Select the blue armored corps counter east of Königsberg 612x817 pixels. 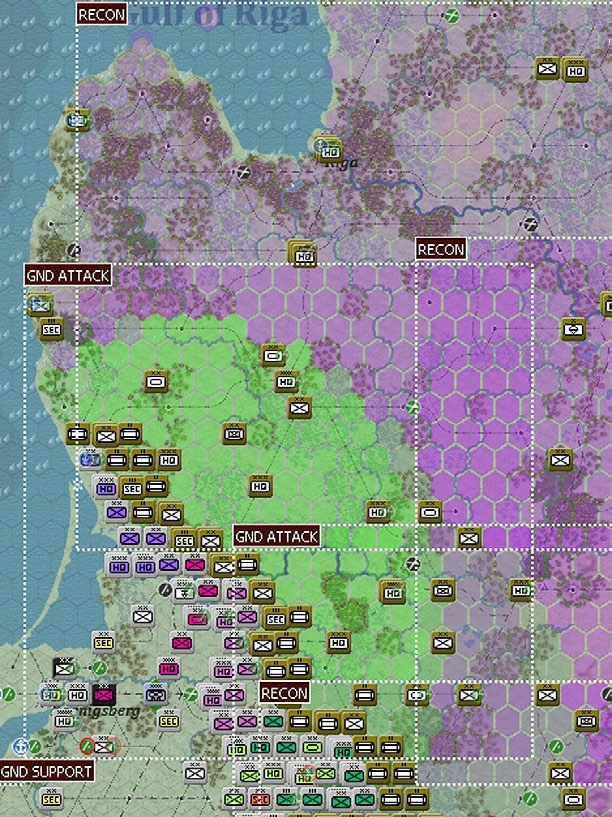point(156,694)
